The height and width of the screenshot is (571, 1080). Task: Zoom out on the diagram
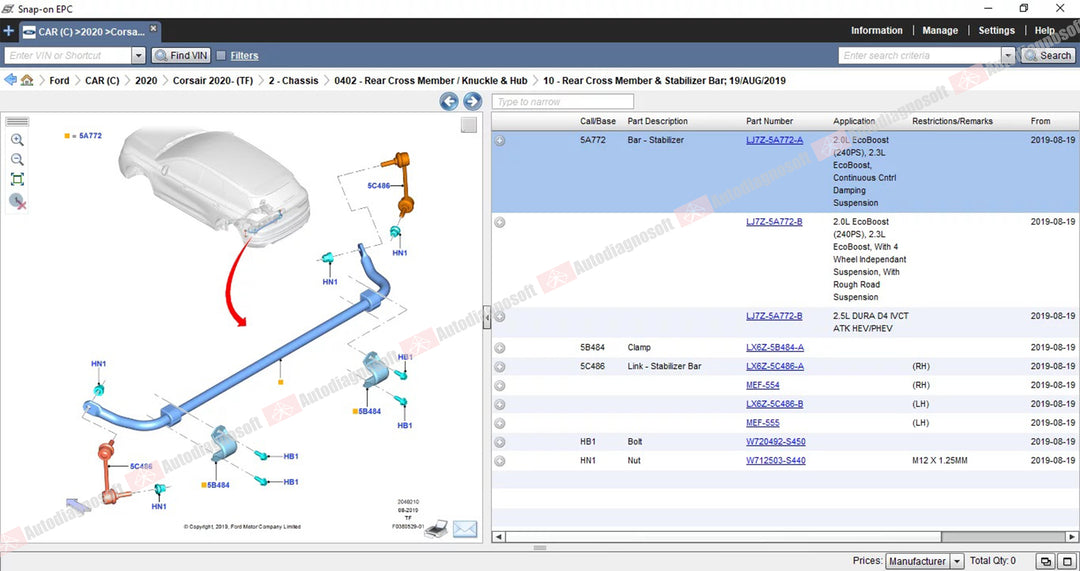[17, 160]
